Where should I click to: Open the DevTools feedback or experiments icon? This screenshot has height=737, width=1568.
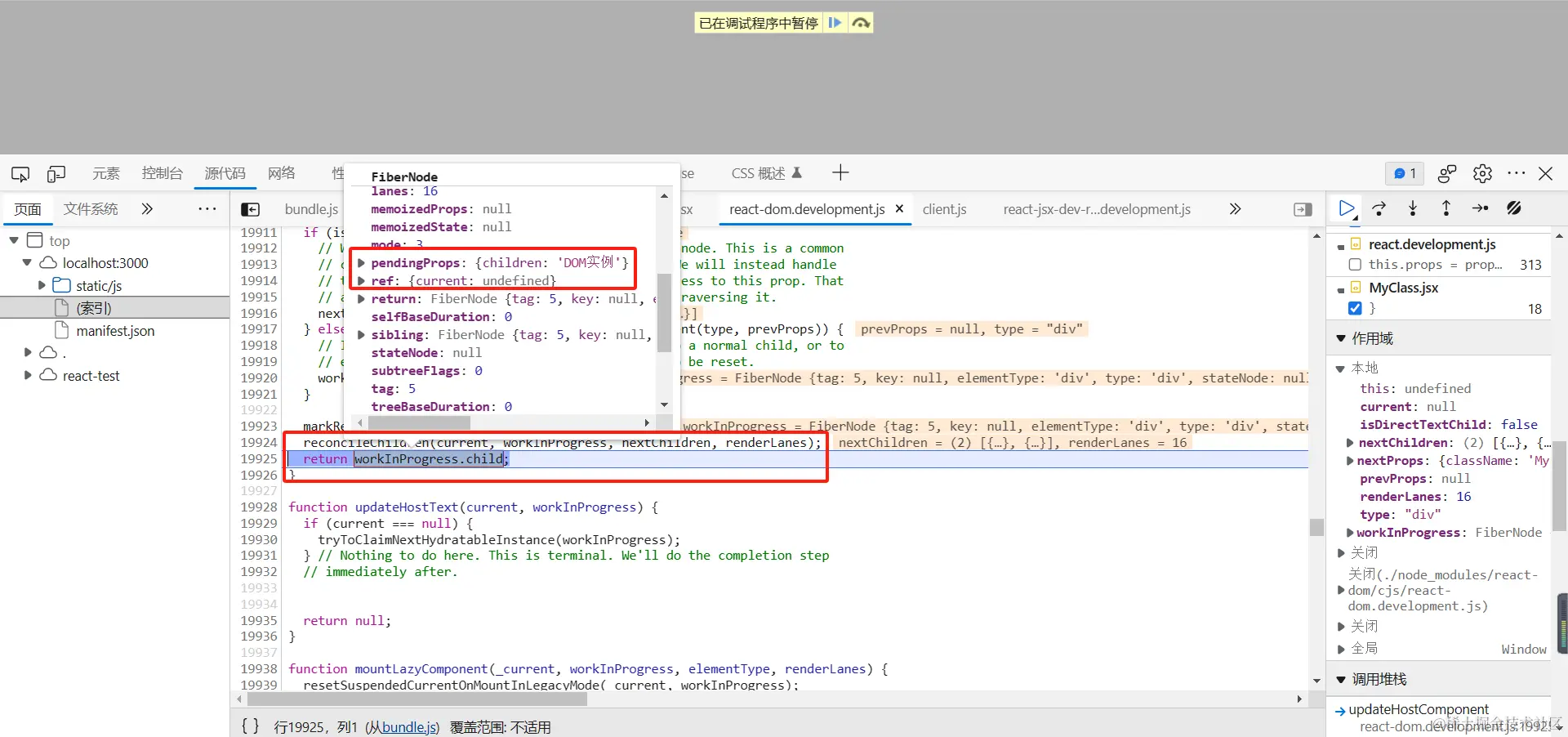1447,173
